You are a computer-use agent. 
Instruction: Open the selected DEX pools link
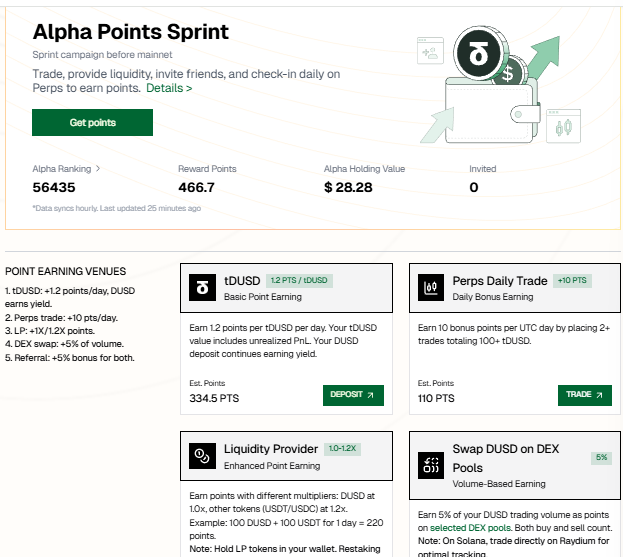(470, 528)
